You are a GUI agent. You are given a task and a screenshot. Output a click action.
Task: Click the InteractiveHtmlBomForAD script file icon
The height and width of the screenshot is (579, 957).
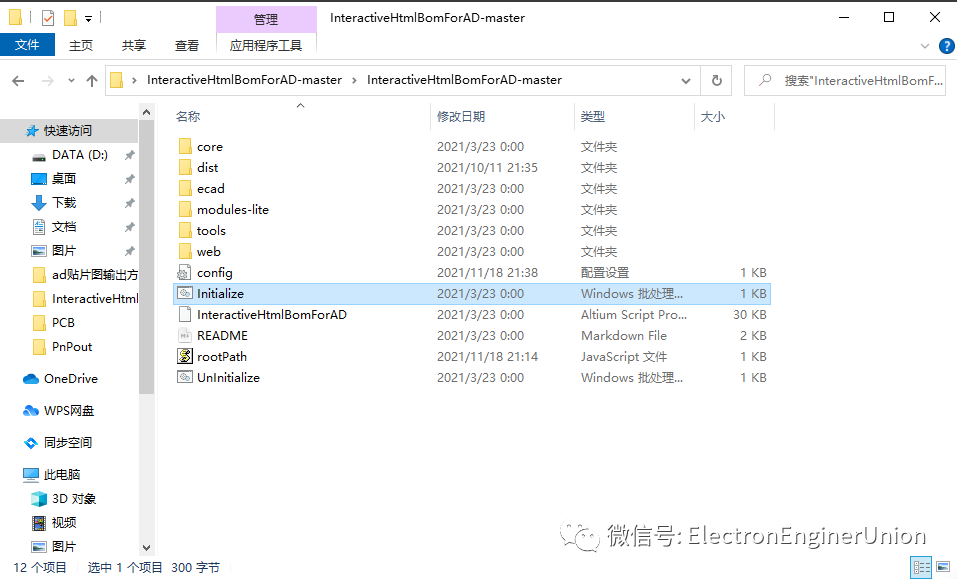click(184, 314)
